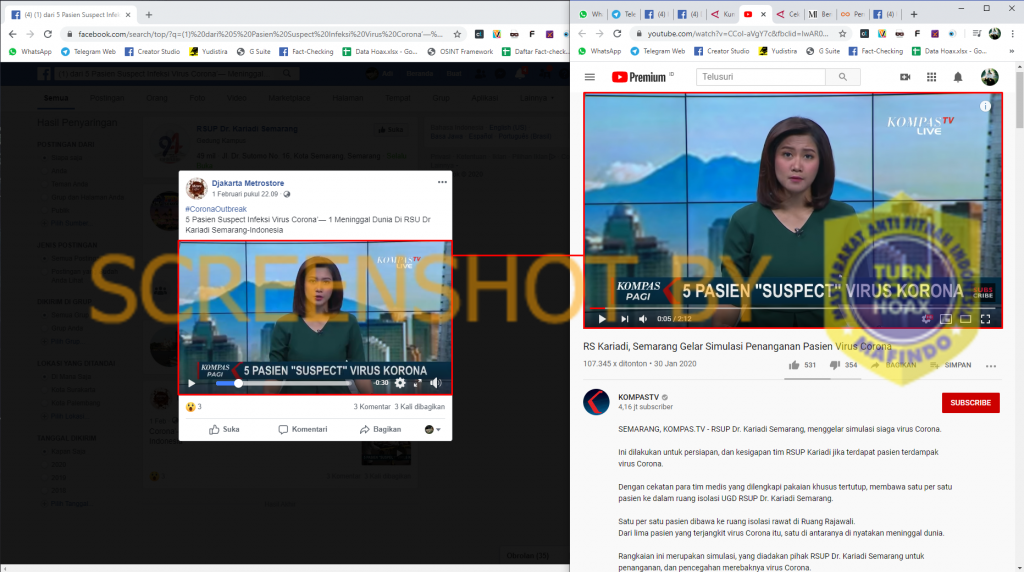The width and height of the screenshot is (1024, 572).
Task: Switch to Facebook Postingan tab
Action: (x=106, y=98)
